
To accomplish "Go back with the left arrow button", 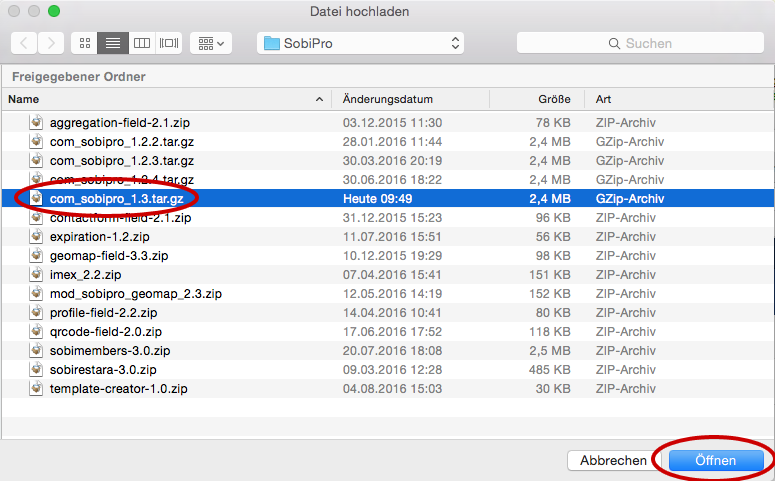I will tap(24, 44).
